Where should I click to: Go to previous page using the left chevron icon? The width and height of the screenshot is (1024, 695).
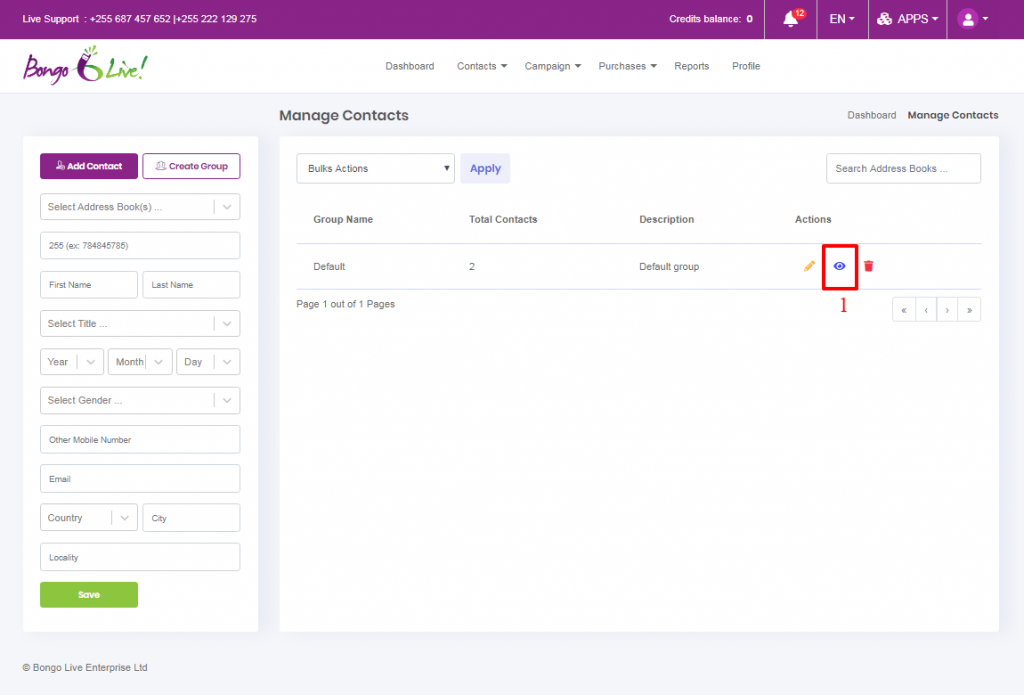pos(925,309)
